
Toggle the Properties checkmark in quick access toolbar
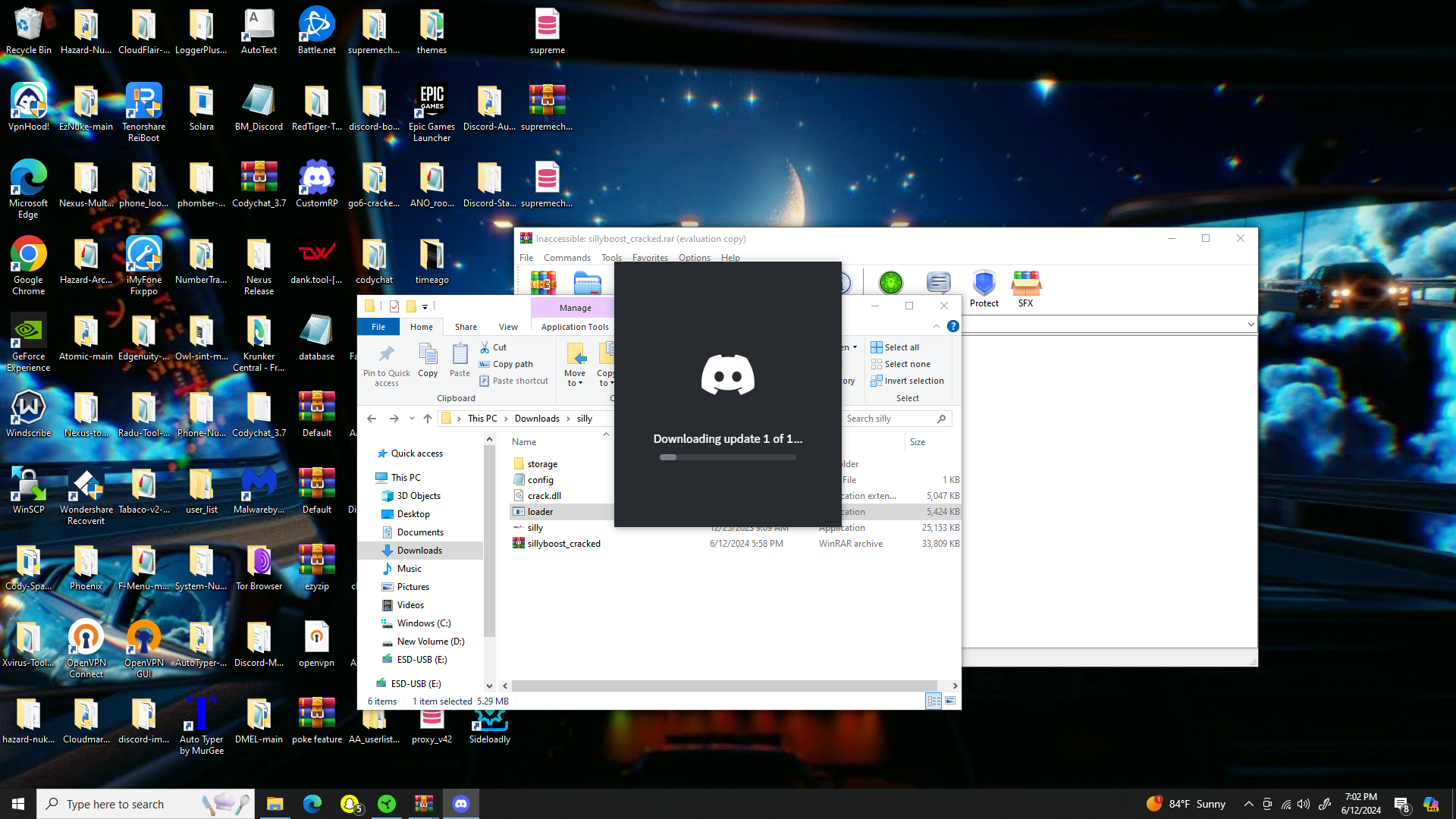tap(394, 306)
